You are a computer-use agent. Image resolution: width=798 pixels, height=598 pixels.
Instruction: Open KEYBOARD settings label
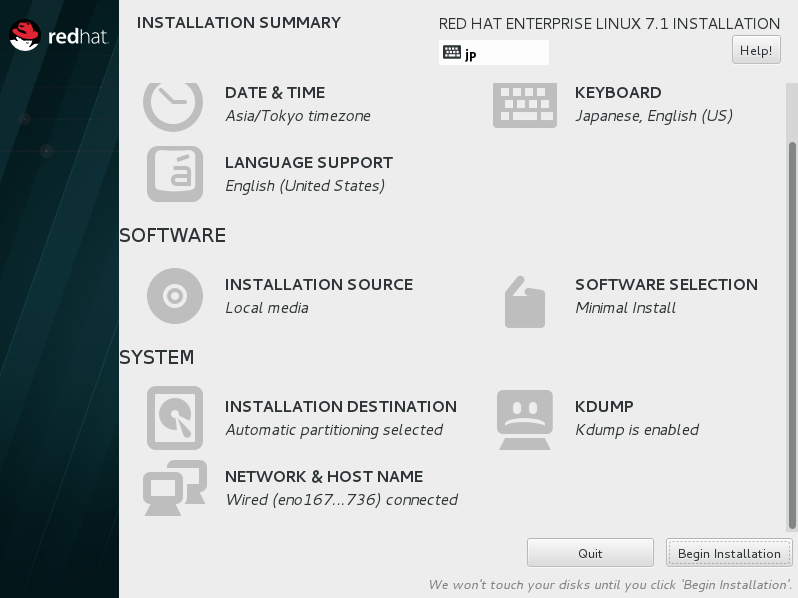point(618,93)
